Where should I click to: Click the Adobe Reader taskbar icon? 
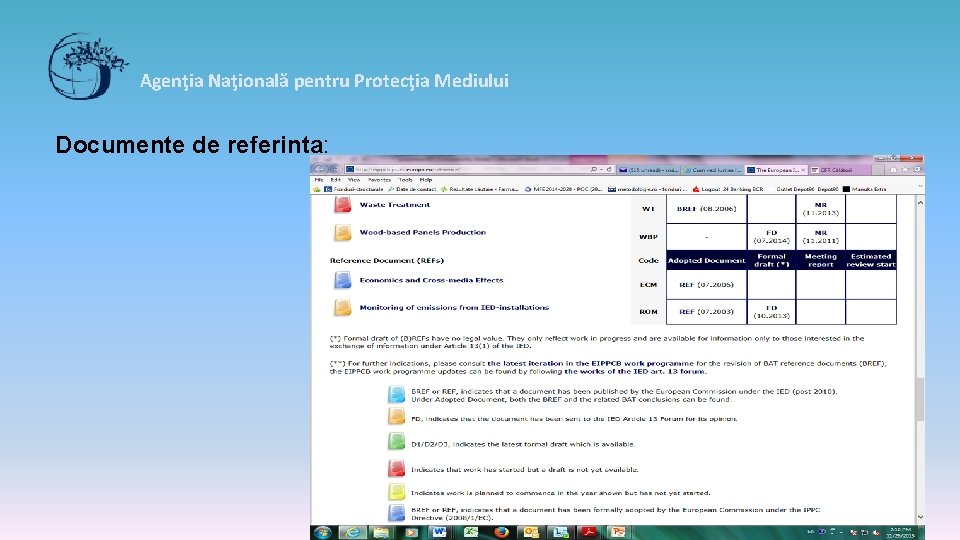589,532
